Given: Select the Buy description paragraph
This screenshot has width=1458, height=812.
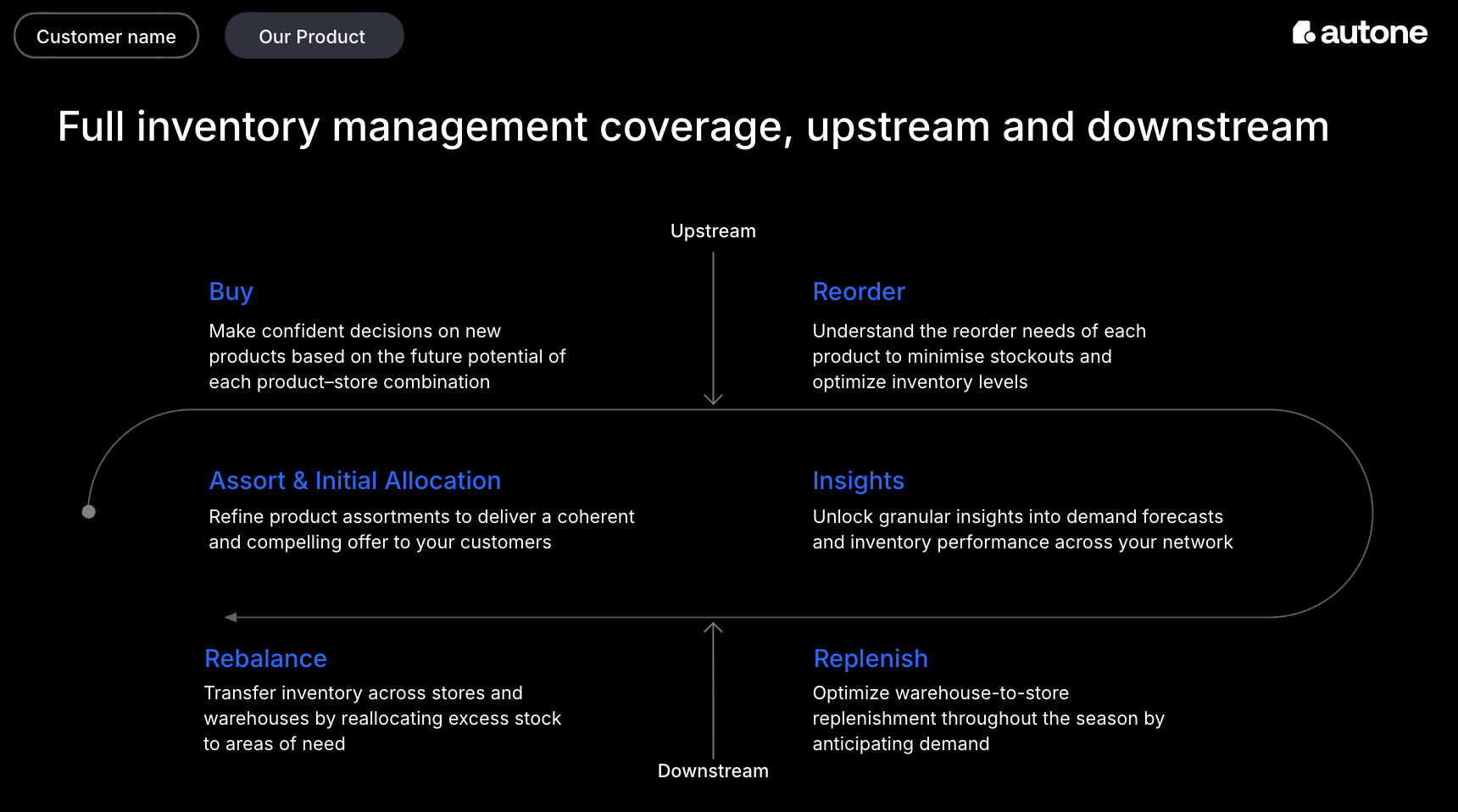Looking at the screenshot, I should [x=387, y=357].
